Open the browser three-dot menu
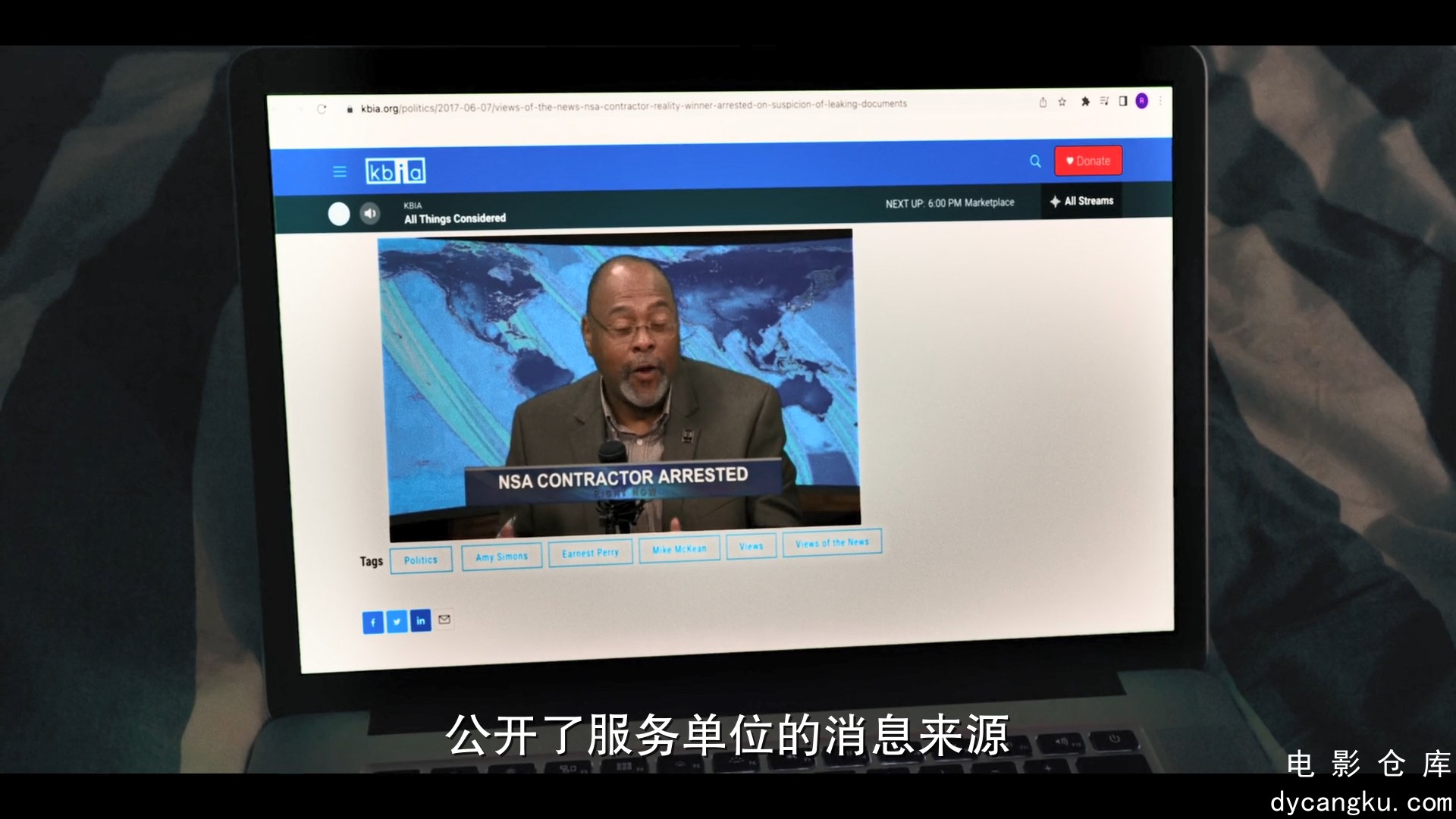Screen dimensions: 1456x819 1160,100
